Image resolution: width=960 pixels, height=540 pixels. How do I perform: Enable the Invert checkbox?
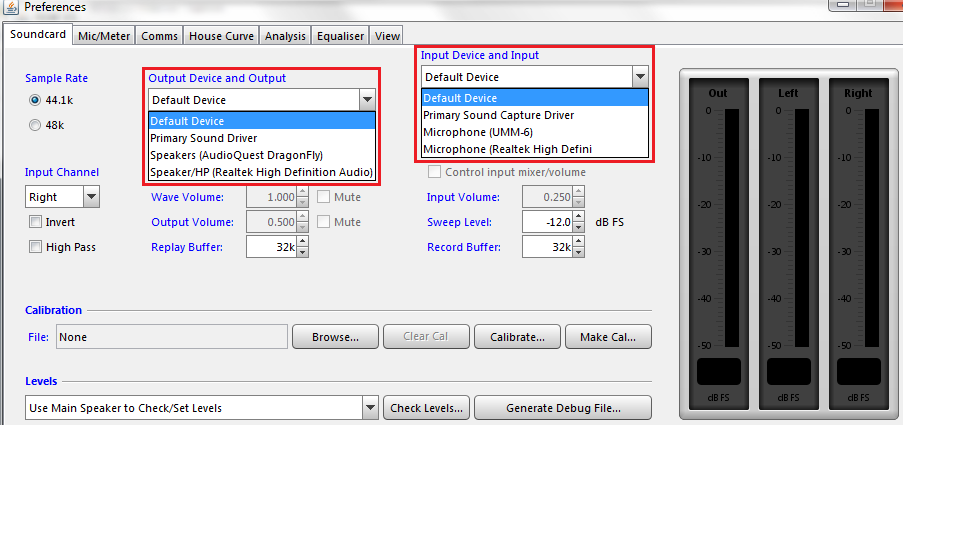click(x=36, y=222)
